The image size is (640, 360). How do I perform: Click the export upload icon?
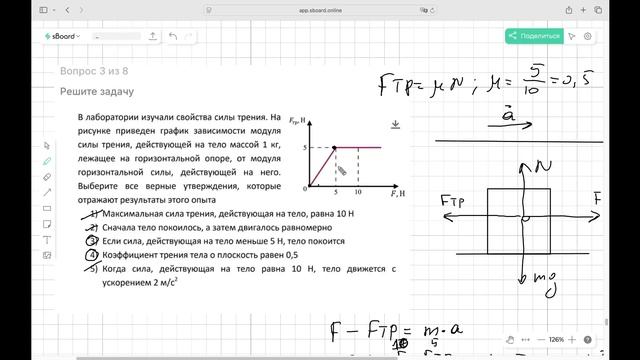click(x=153, y=36)
